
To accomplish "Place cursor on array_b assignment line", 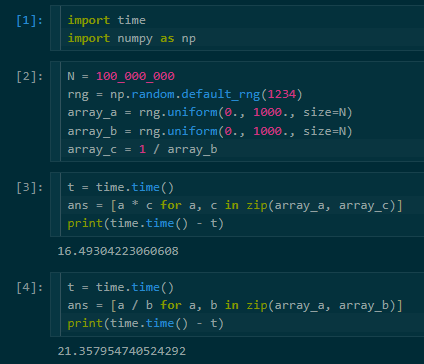I will pyautogui.click(x=210, y=131).
